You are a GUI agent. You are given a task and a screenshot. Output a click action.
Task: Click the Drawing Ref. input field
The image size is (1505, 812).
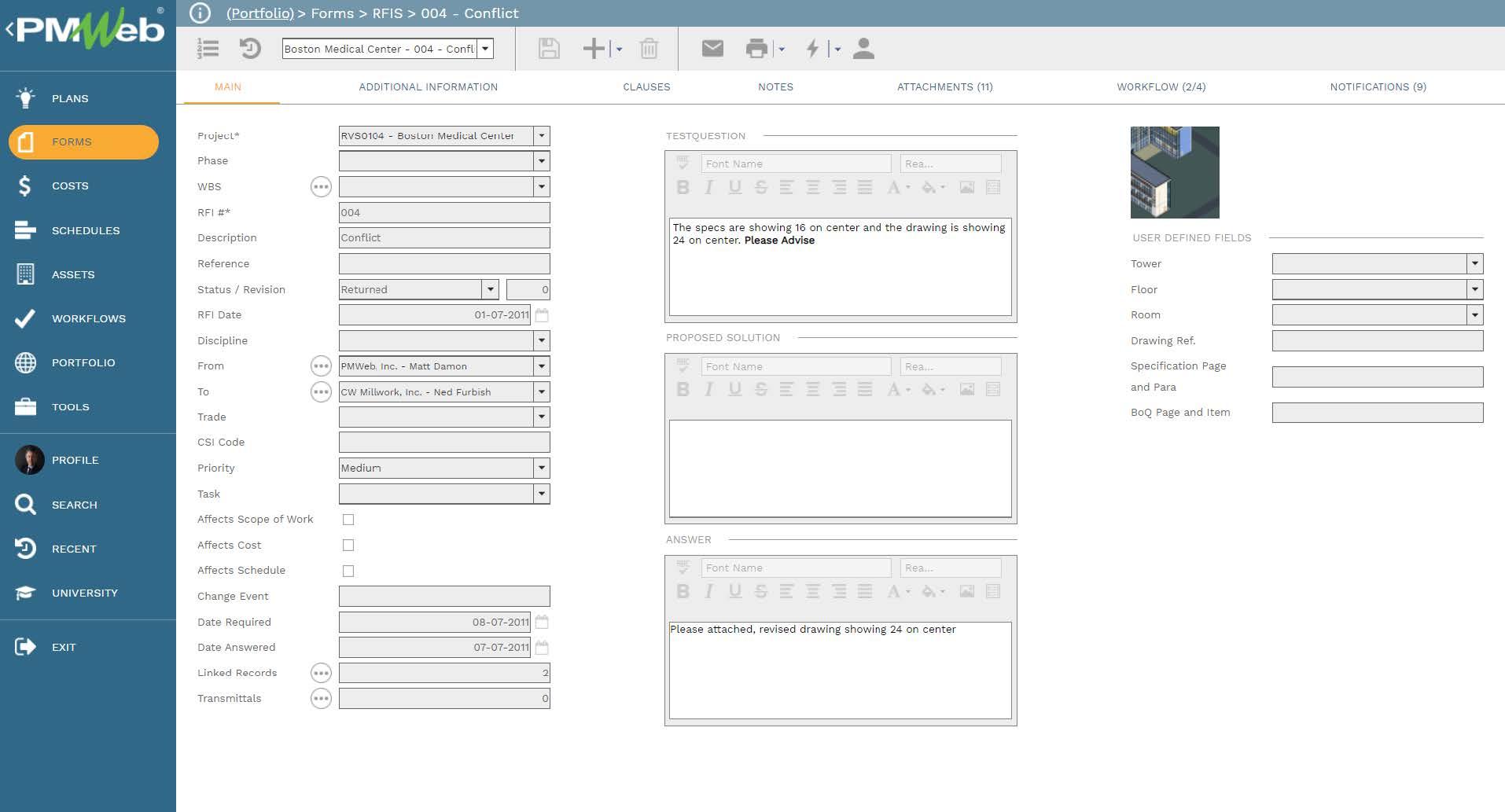tap(1378, 341)
